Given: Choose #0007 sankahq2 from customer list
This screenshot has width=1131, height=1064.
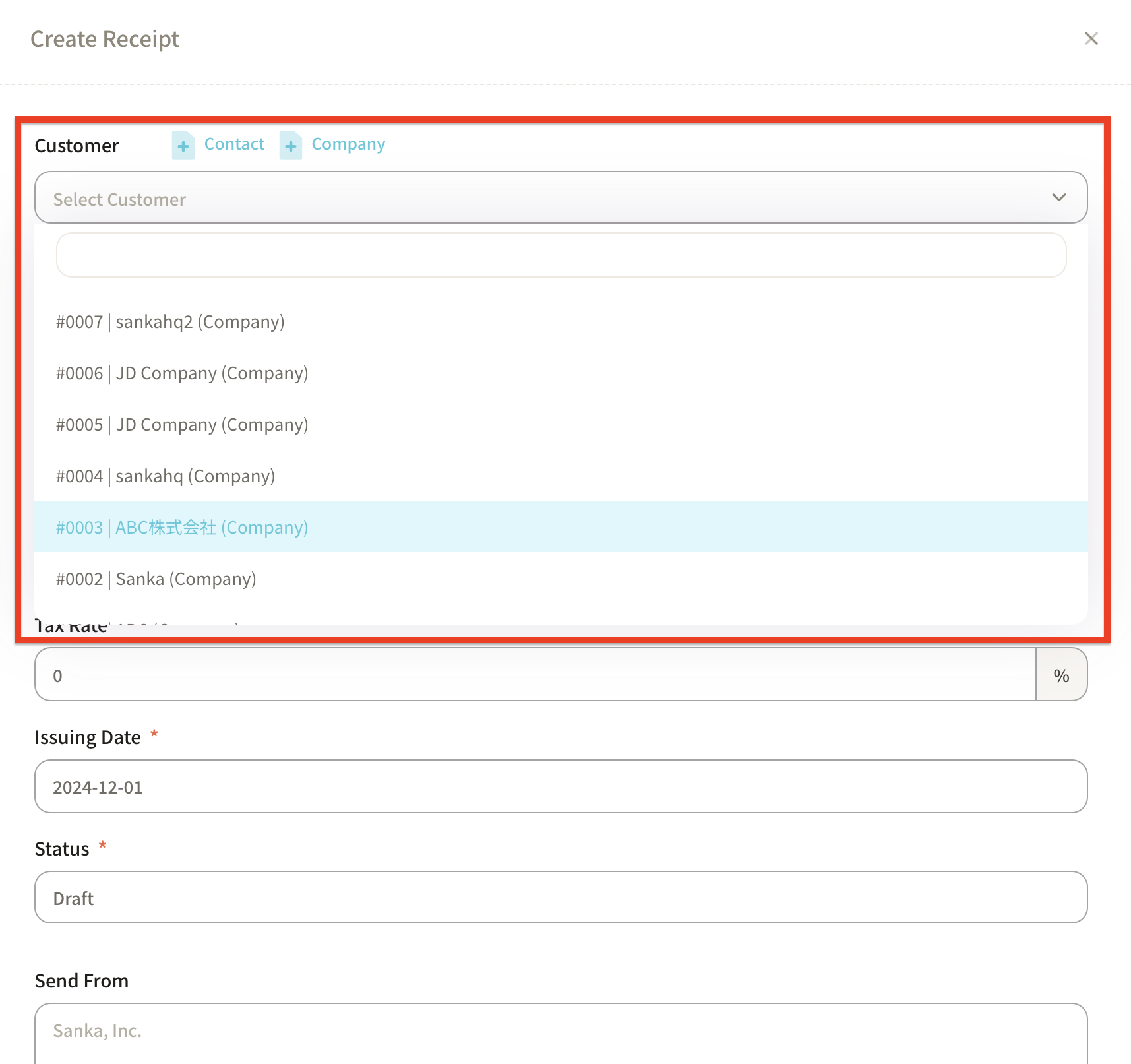Looking at the screenshot, I should pyautogui.click(x=170, y=322).
